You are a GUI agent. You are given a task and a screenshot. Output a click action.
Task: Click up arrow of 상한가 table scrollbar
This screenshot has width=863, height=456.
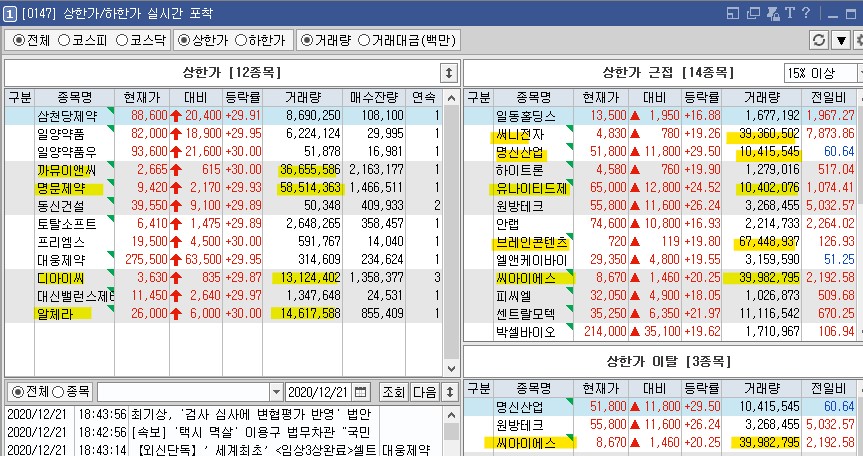click(x=451, y=98)
